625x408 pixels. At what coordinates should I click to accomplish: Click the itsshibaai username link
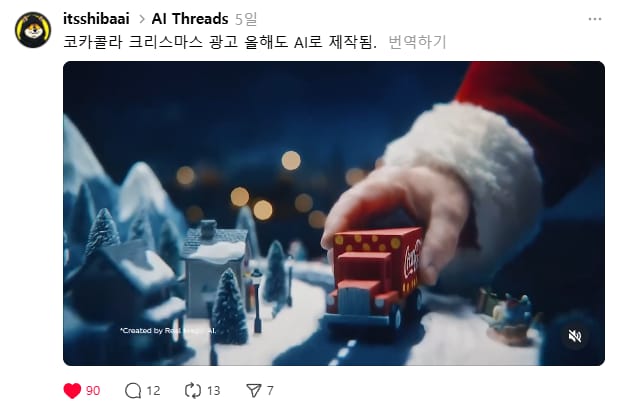96,19
